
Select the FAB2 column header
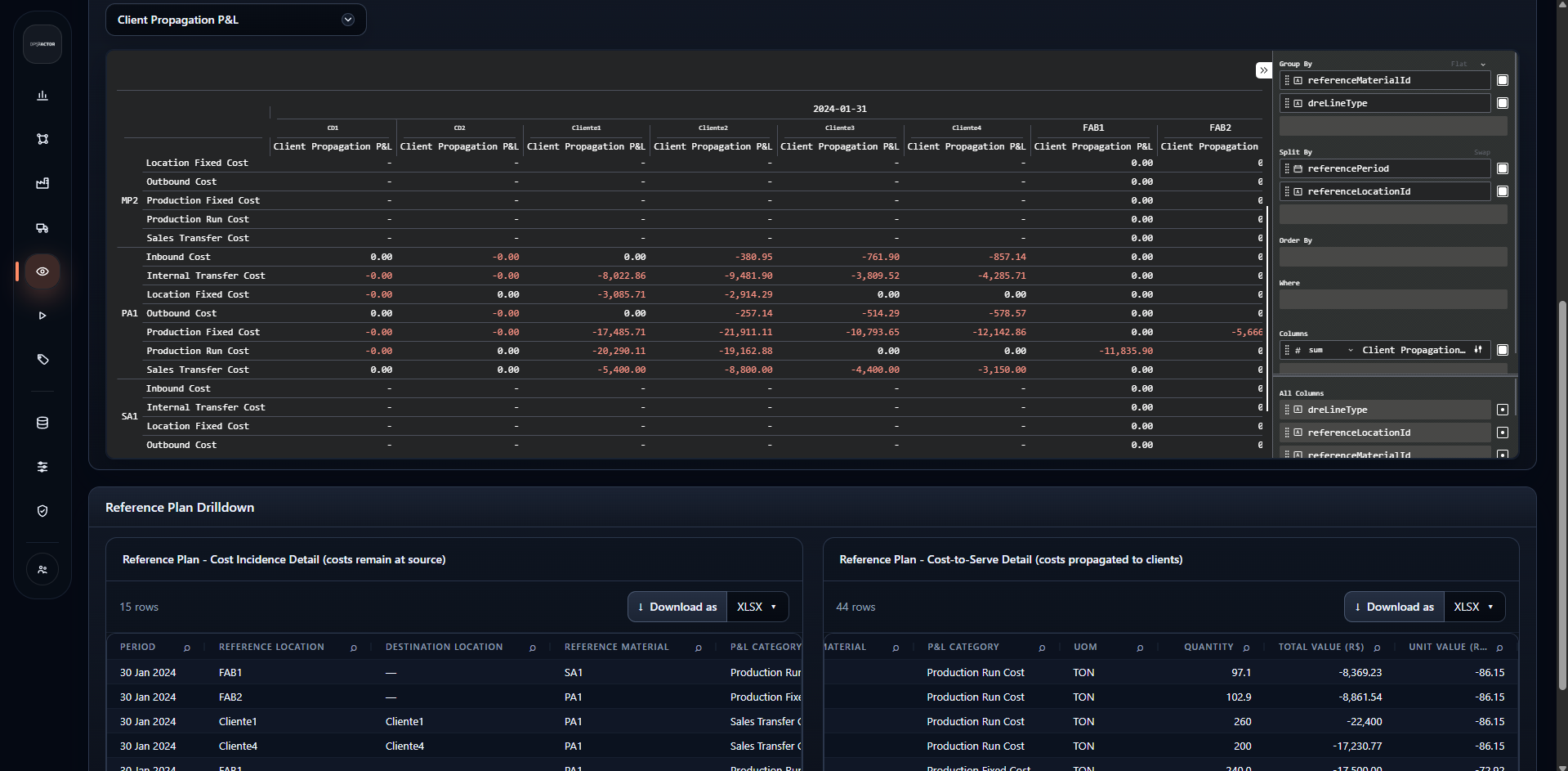(x=1220, y=128)
